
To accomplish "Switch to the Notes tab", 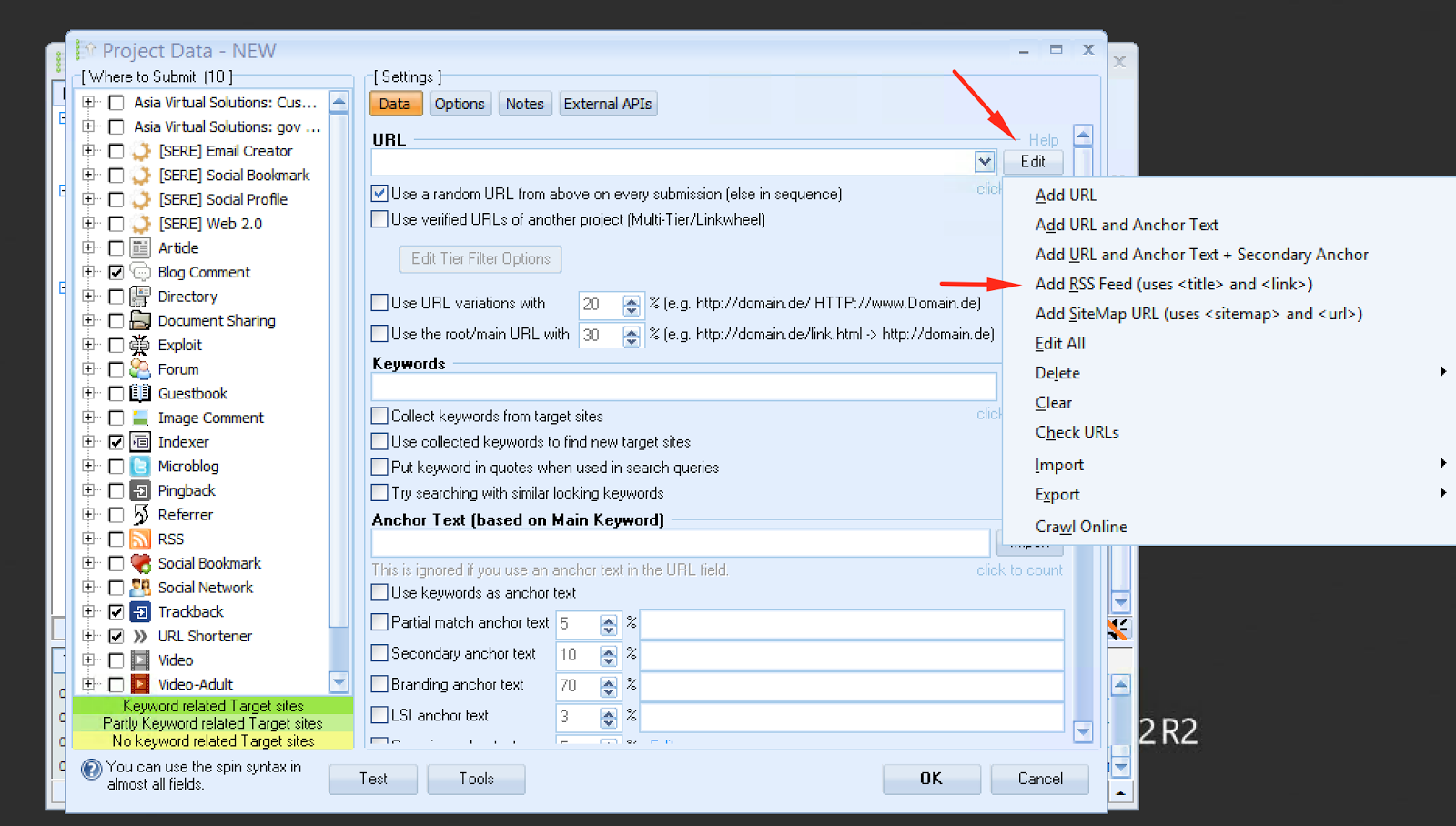I will coord(525,104).
